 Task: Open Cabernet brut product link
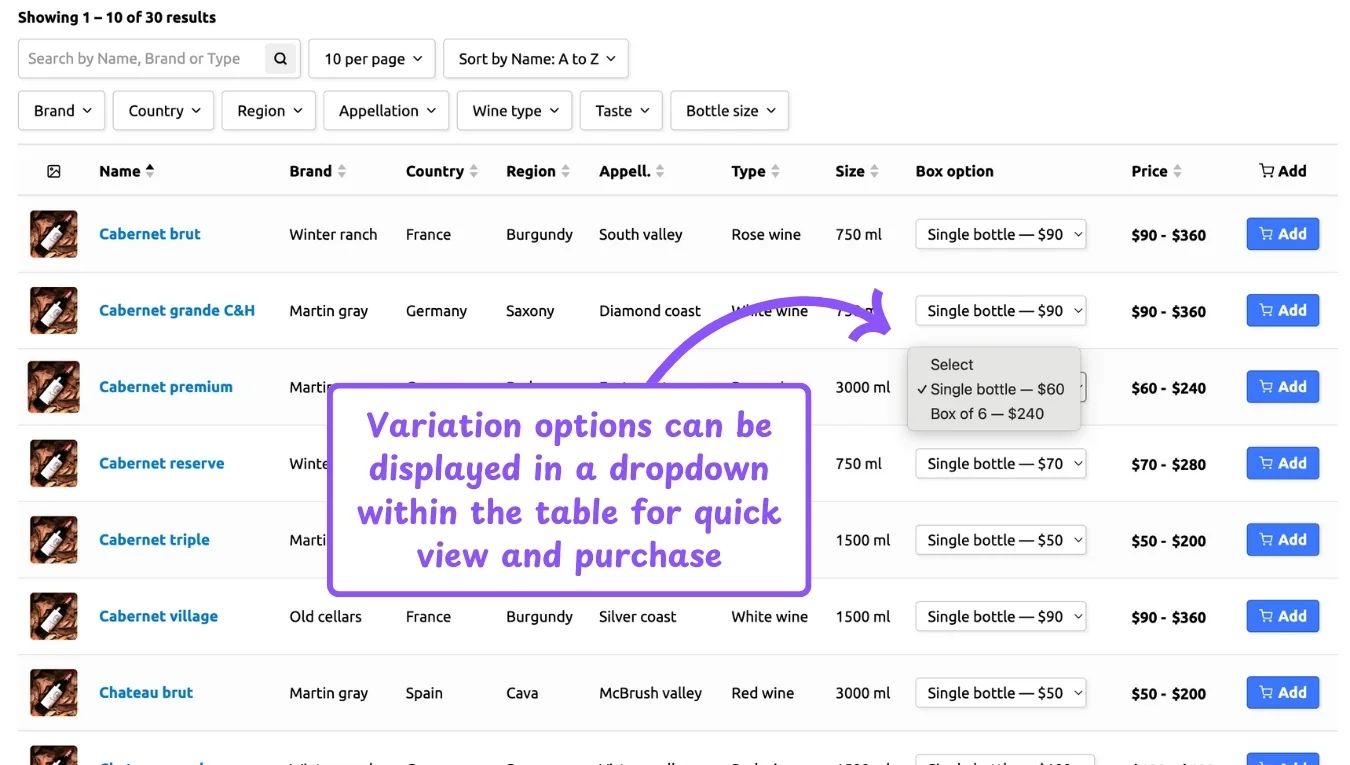[150, 234]
